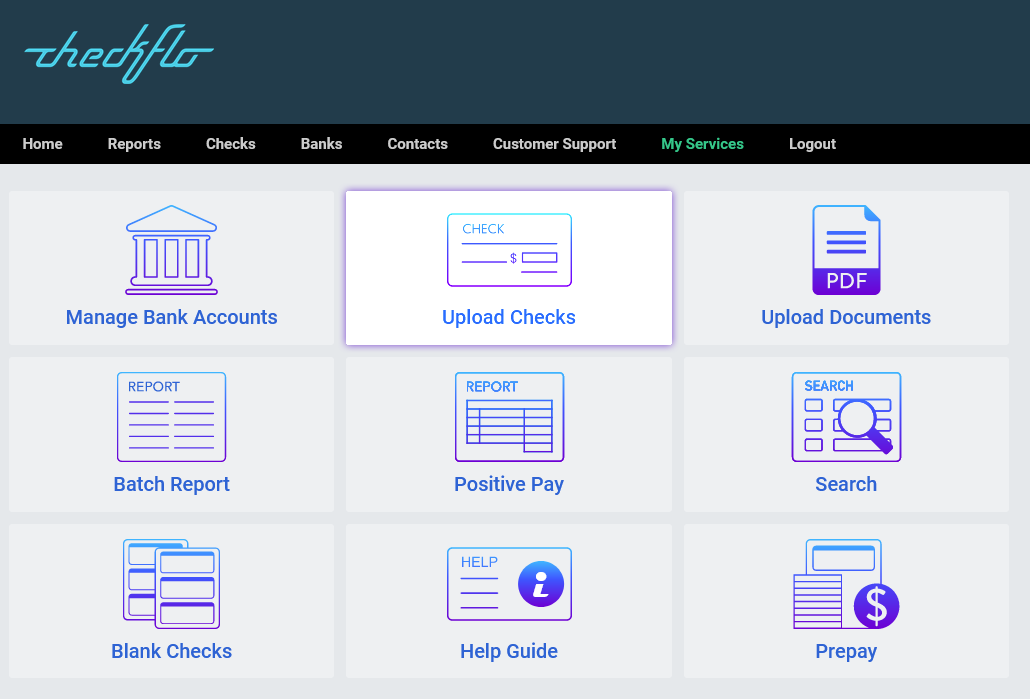This screenshot has height=699, width=1030.
Task: Open the Manage Bank Accounts link
Action: click(x=171, y=317)
